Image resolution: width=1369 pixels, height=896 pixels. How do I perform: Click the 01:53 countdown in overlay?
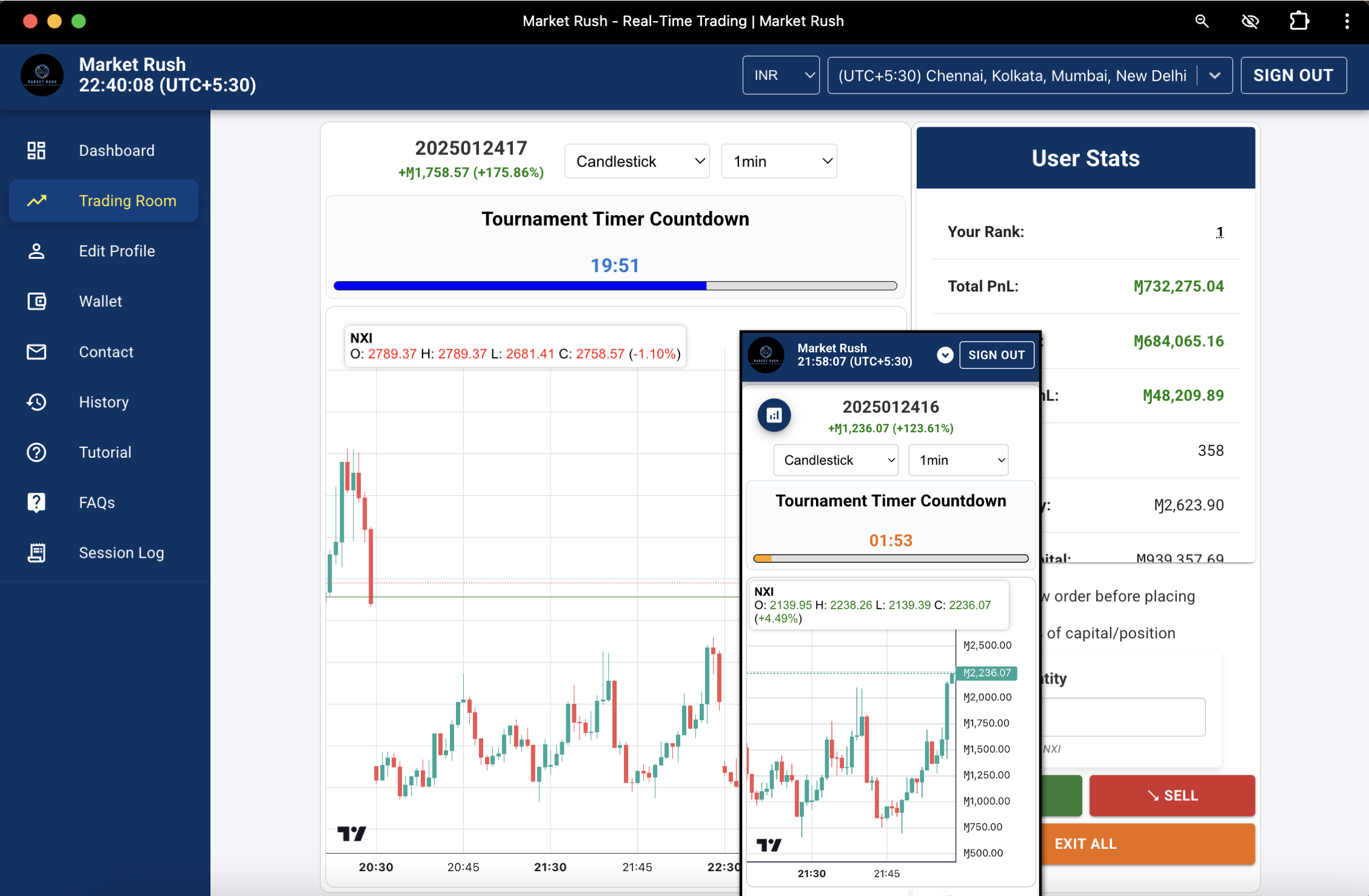coord(891,540)
